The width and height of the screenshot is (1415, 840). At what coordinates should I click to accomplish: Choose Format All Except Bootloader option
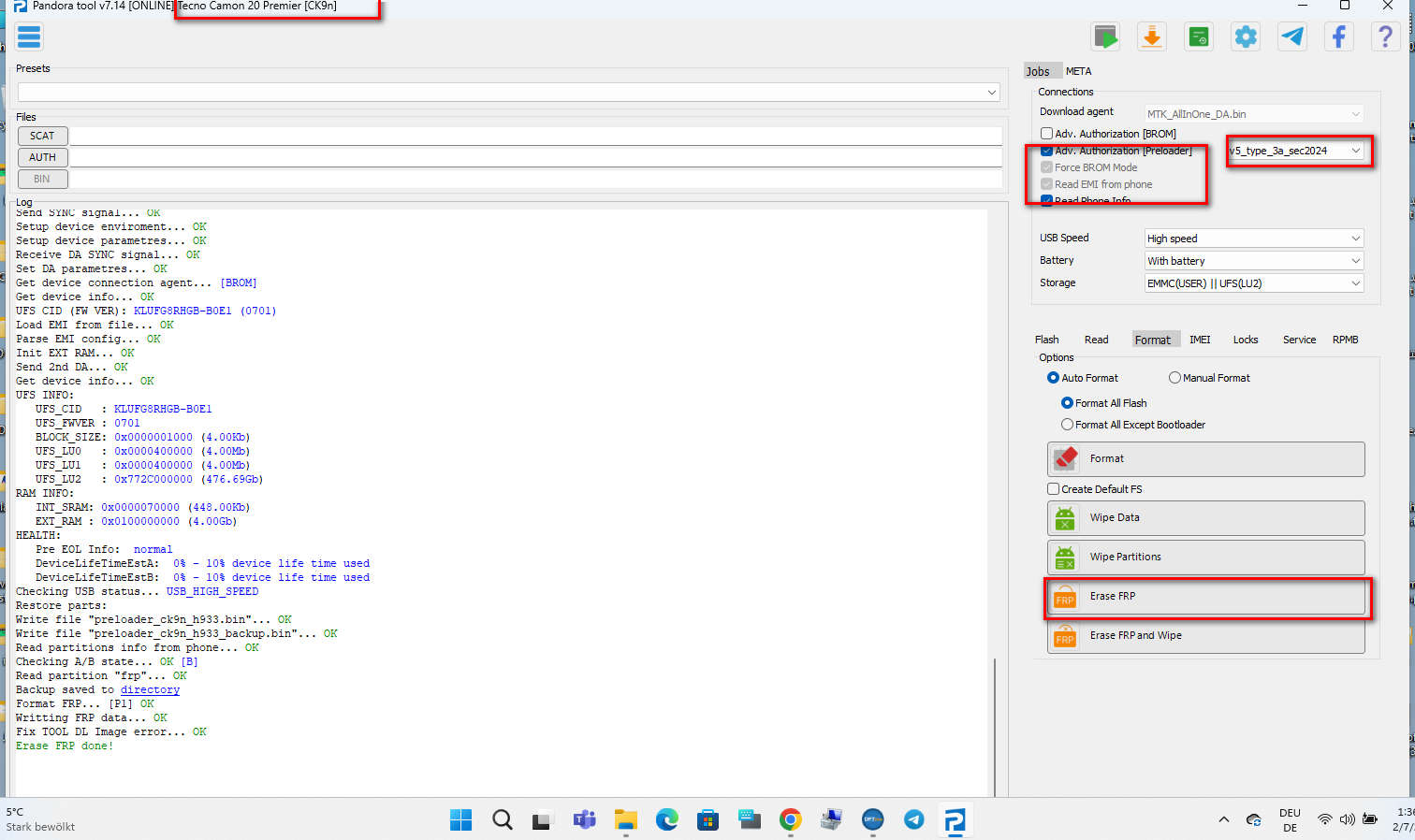click(x=1067, y=425)
